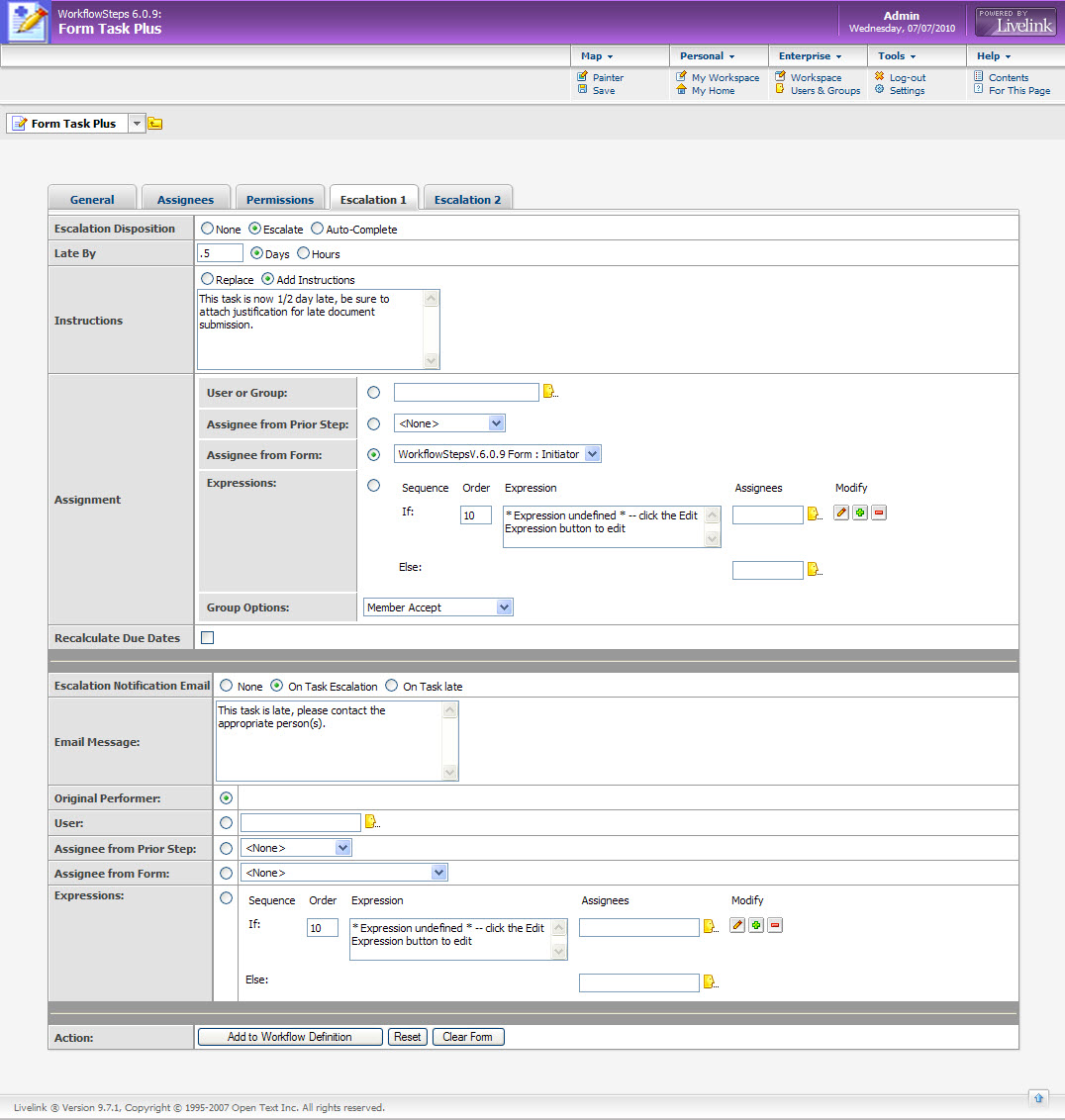1065x1120 pixels.
Task: Click the My Home icon
Action: (x=682, y=90)
